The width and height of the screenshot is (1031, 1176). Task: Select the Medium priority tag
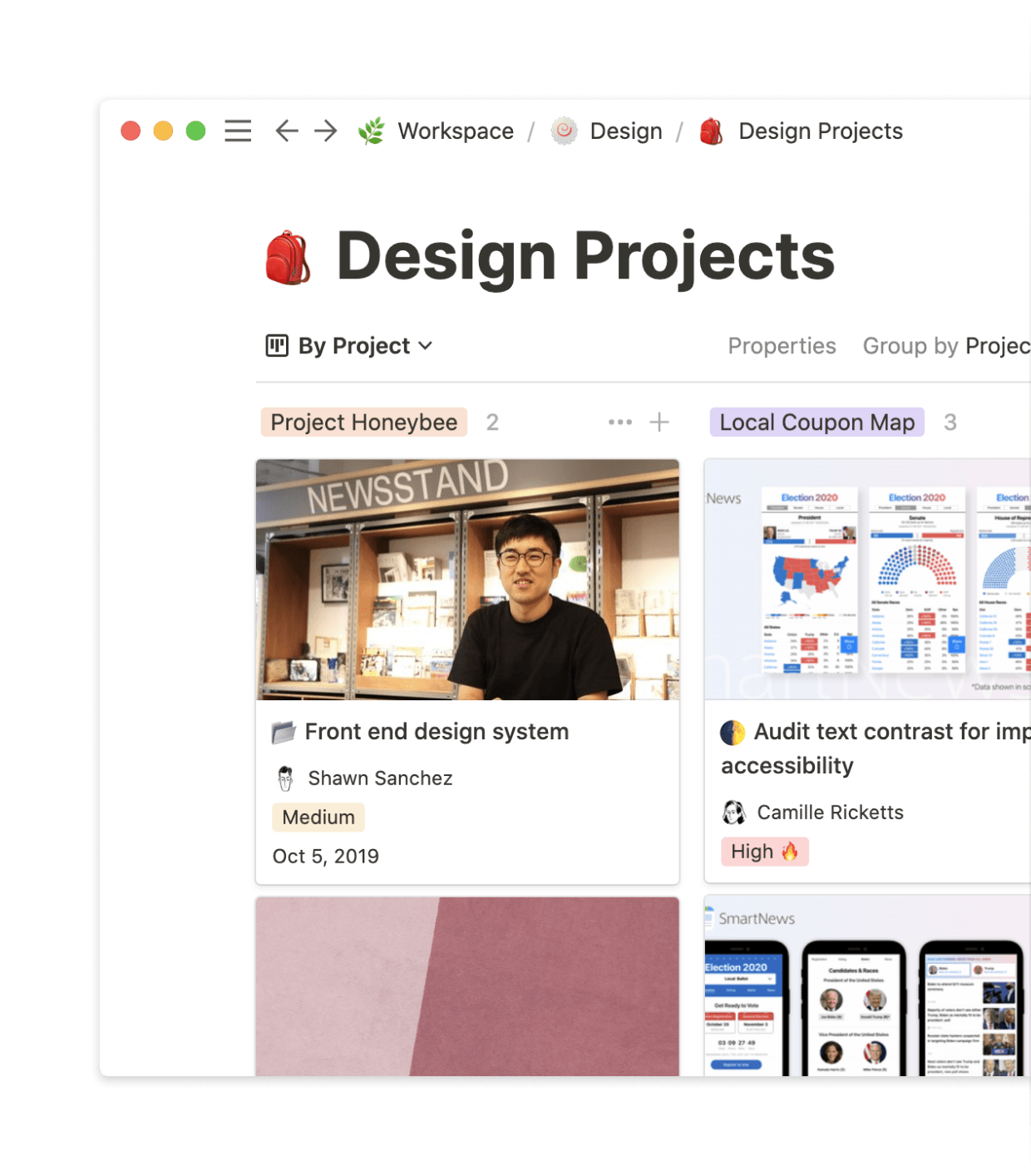click(x=318, y=817)
